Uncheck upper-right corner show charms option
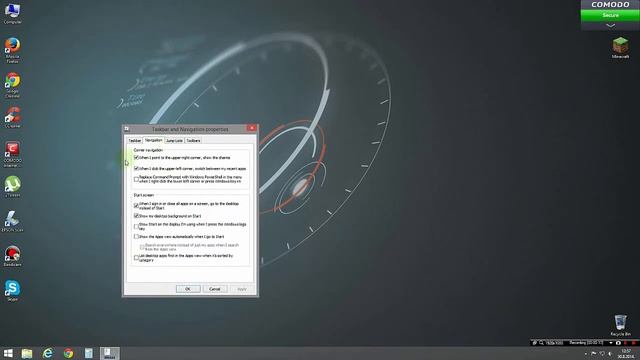The image size is (640, 360). tap(136, 158)
